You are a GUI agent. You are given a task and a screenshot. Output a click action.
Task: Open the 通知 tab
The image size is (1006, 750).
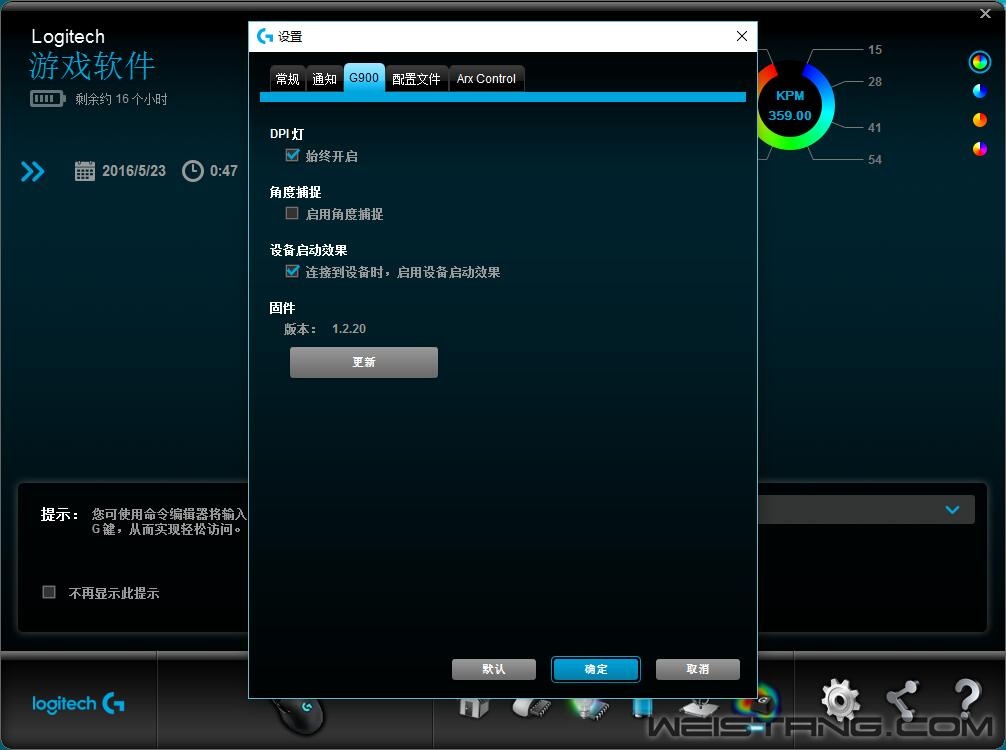coord(325,79)
